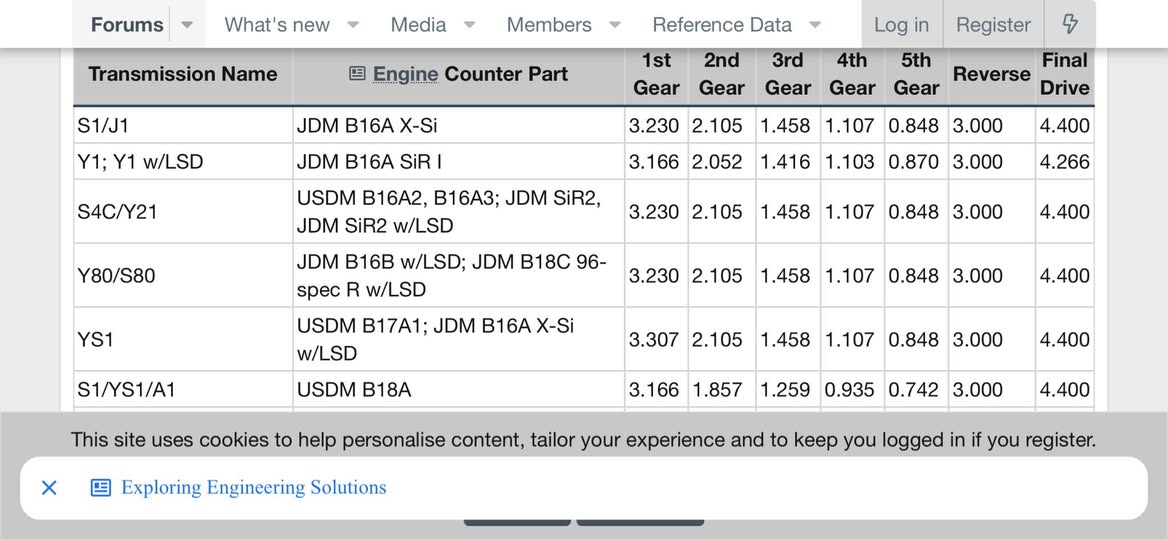Select the 2.052 second gear value
The height and width of the screenshot is (540, 1168).
721,162
